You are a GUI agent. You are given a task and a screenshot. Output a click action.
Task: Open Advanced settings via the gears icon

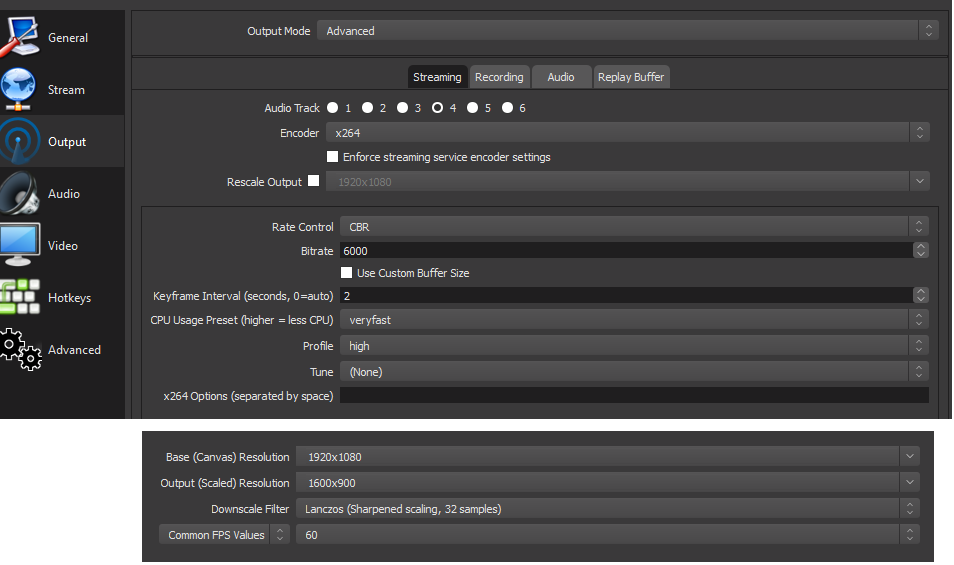[21, 350]
